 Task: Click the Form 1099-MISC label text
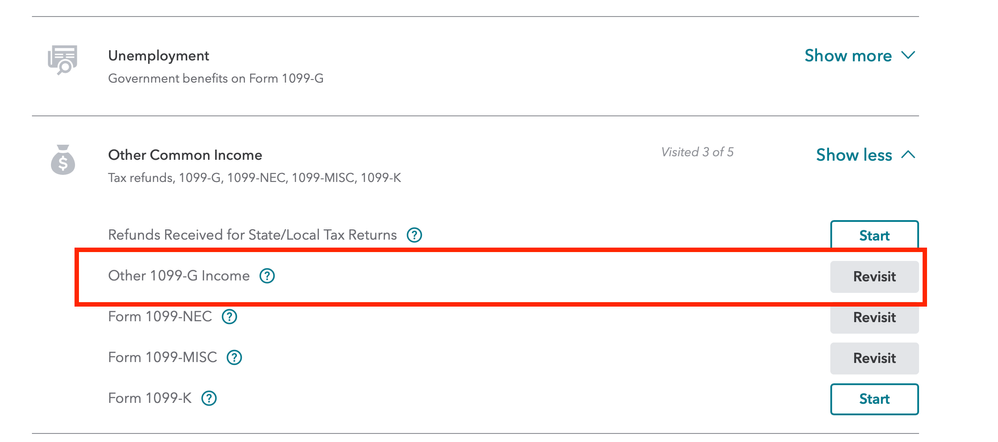(x=162, y=357)
